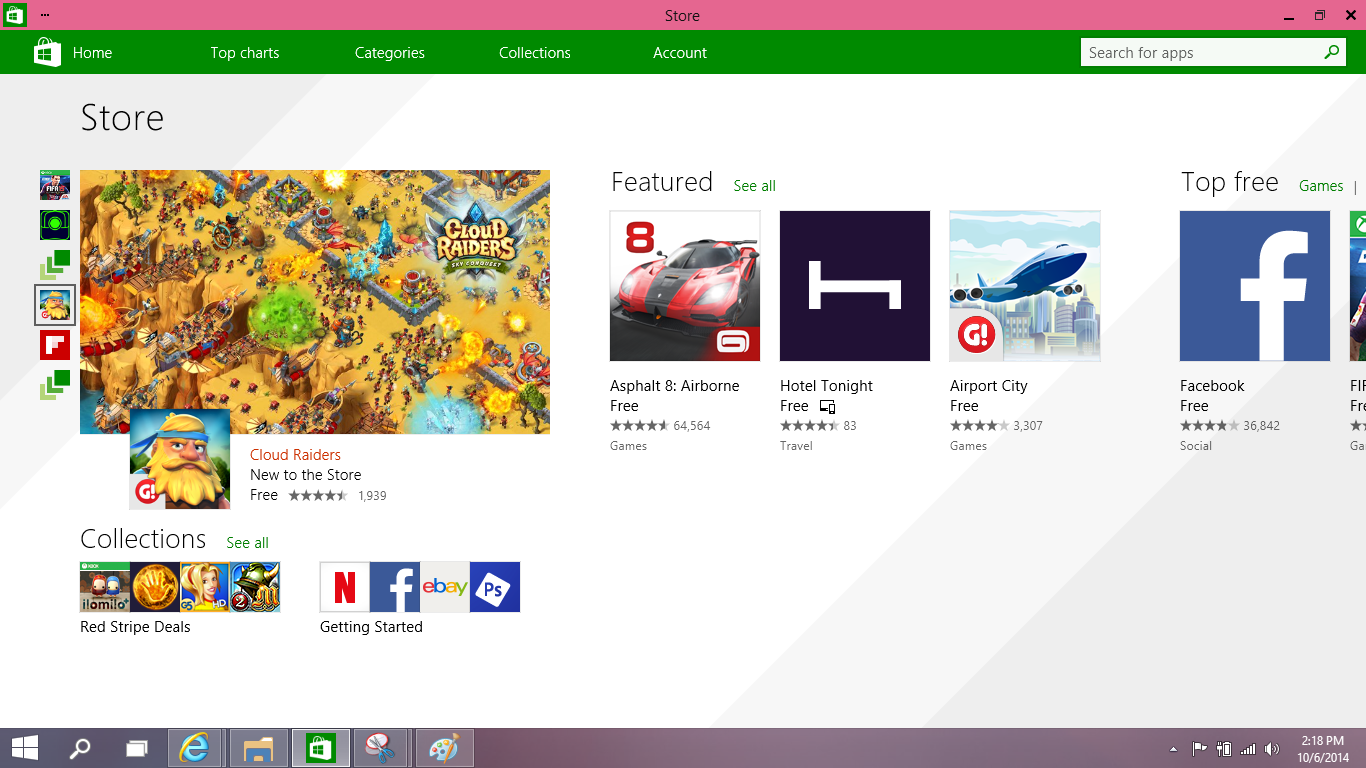The height and width of the screenshot is (768, 1366).
Task: Click the Netflix icon in Getting Started collection
Action: (x=344, y=587)
